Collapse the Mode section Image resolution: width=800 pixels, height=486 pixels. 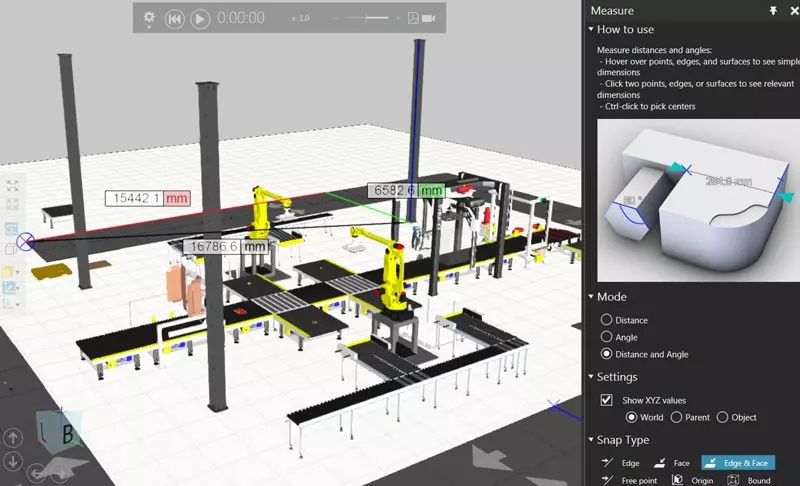[x=591, y=297]
